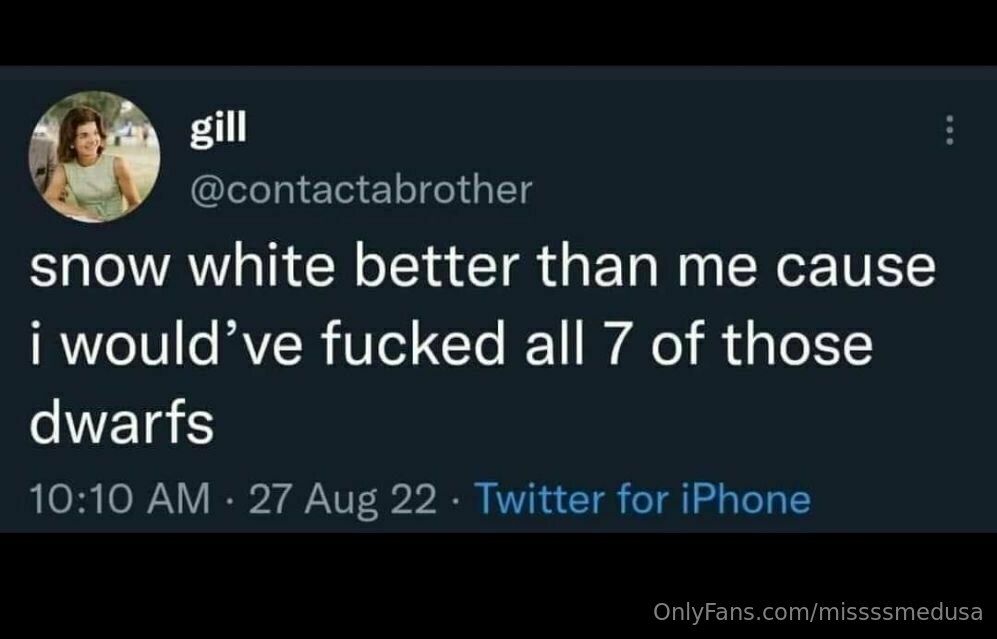997x639 pixels.
Task: Open the display name gill
Action: 217,130
